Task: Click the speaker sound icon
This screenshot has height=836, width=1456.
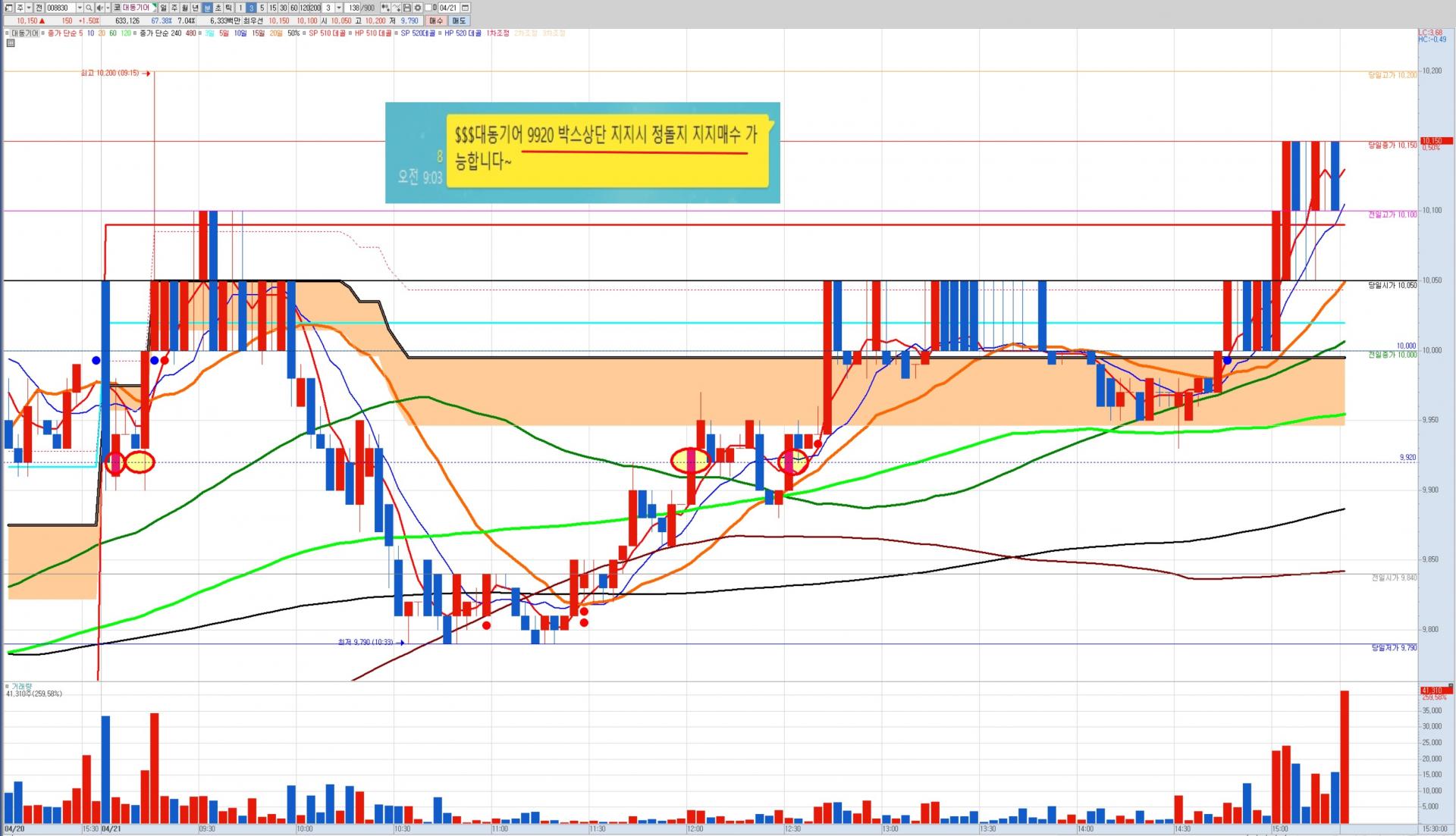Action: (x=99, y=8)
